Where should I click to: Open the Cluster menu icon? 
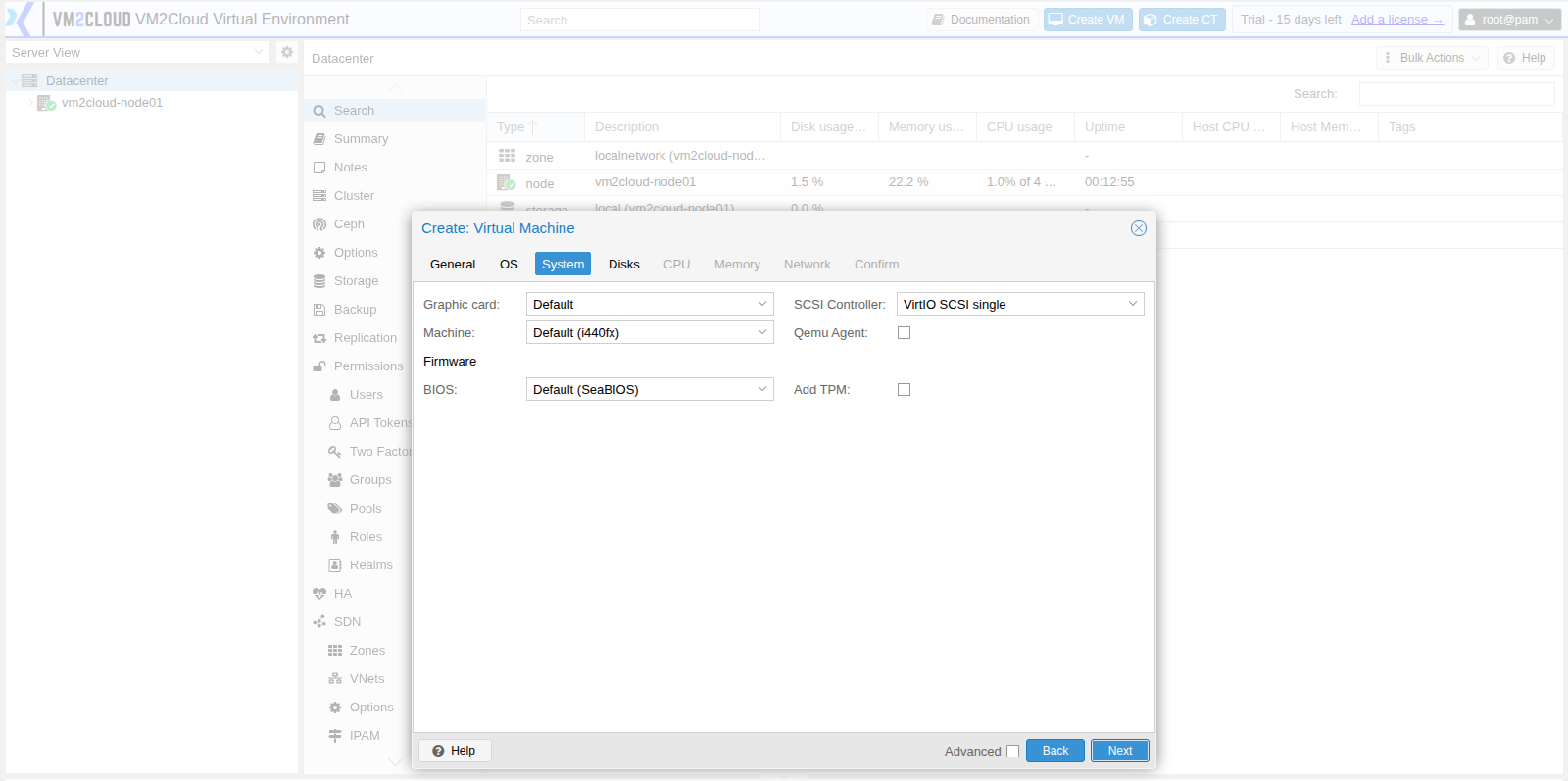[x=319, y=196]
